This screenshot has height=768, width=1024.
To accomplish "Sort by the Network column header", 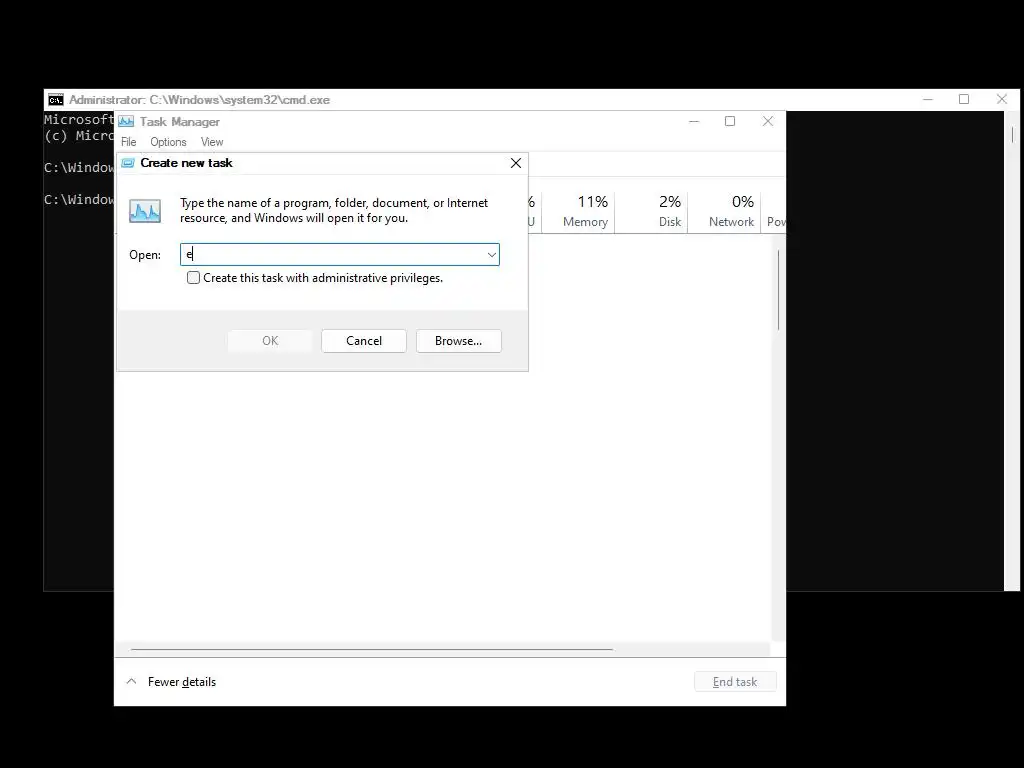I will tap(731, 222).
